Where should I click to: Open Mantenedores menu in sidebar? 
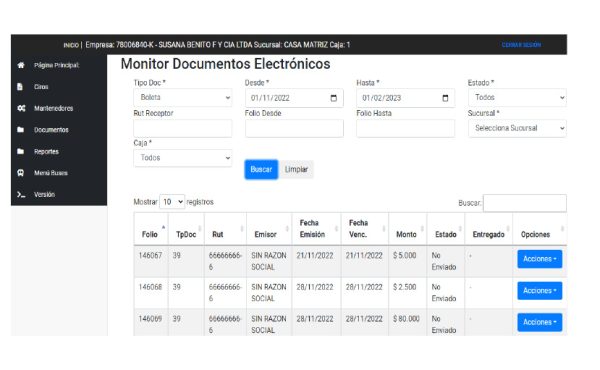54,108
